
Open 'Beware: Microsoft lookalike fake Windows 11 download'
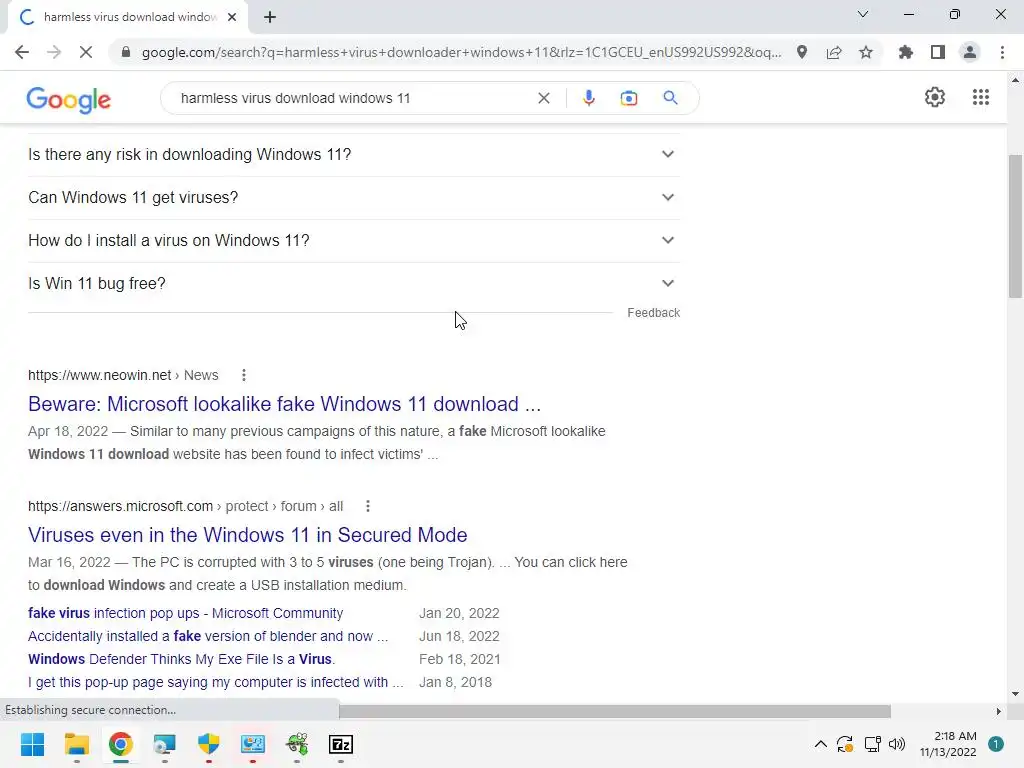click(284, 404)
